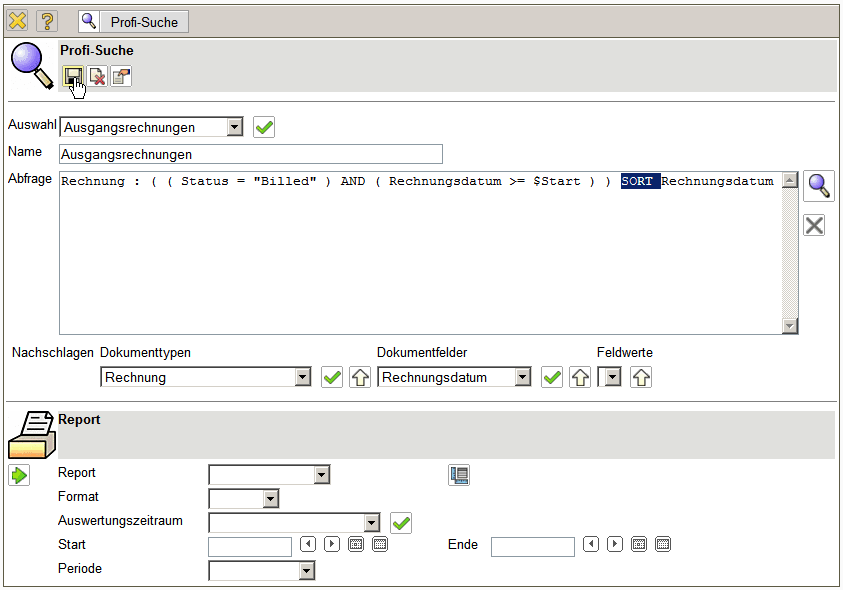This screenshot has height=590, width=843.
Task: Click the green arrow to run report
Action: pyautogui.click(x=19, y=475)
